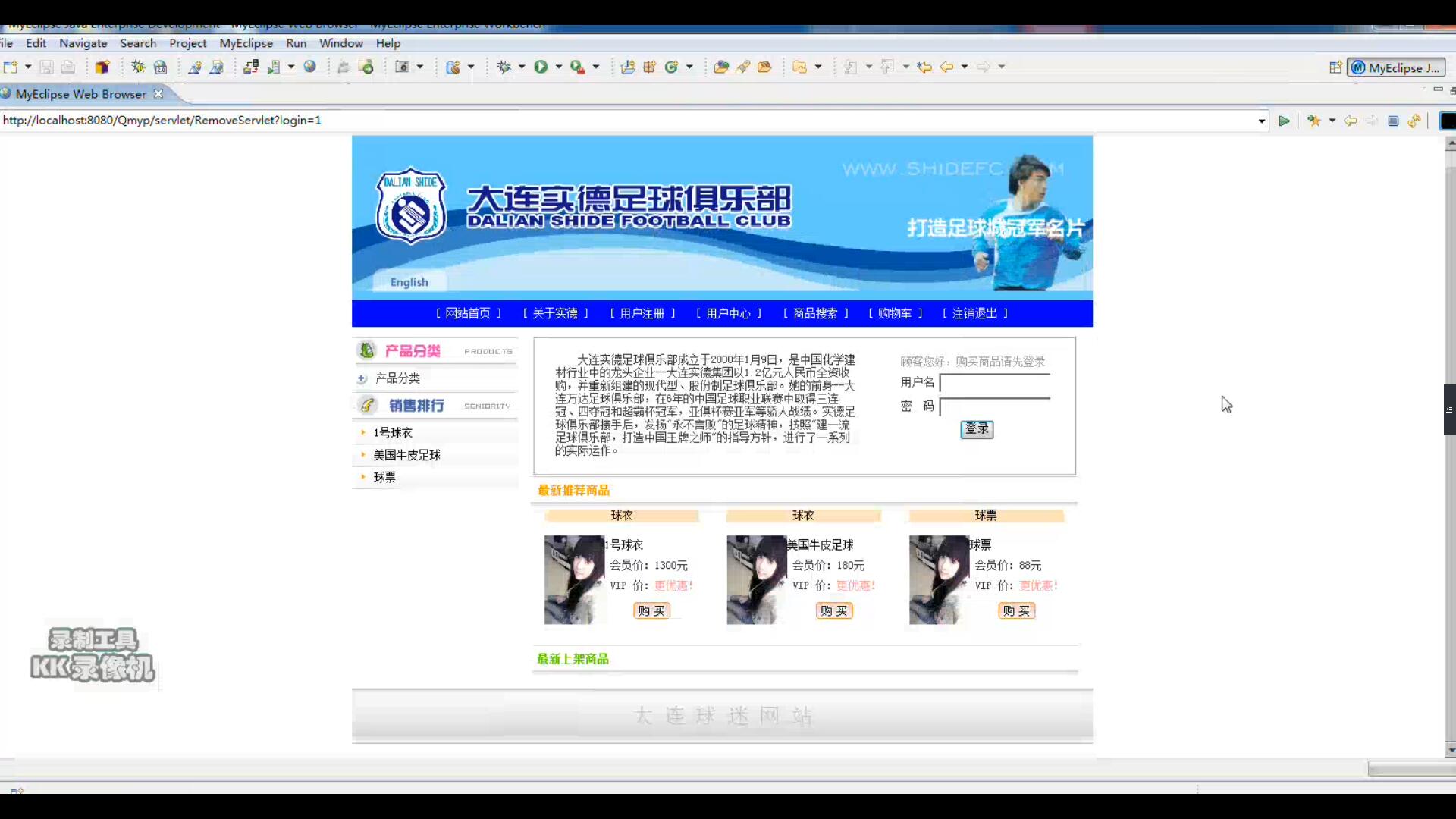This screenshot has height=819, width=1456.
Task: Open the New file dropdown arrow
Action: (x=28, y=67)
